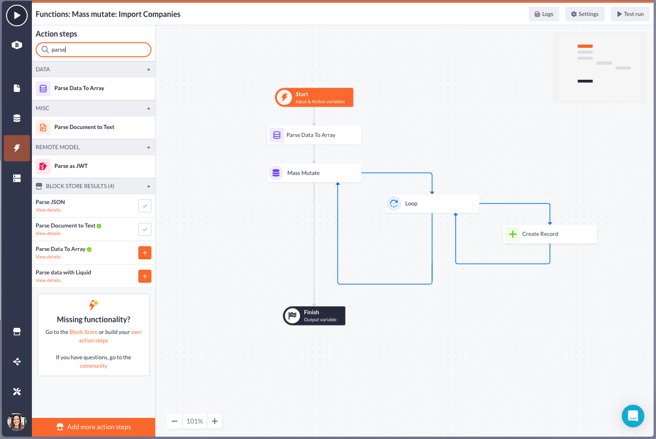Open the Actions lightning bolt sidebar icon
The height and width of the screenshot is (439, 656).
(x=16, y=148)
